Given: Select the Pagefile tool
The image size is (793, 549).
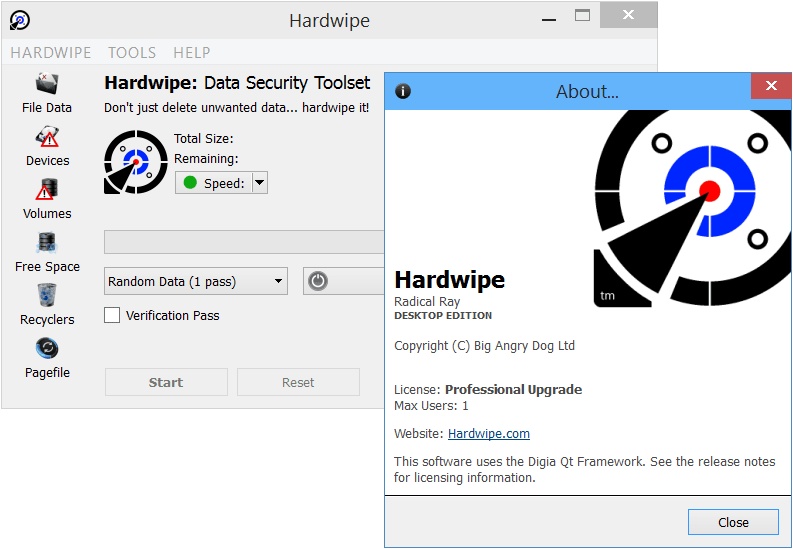Looking at the screenshot, I should 47,359.
